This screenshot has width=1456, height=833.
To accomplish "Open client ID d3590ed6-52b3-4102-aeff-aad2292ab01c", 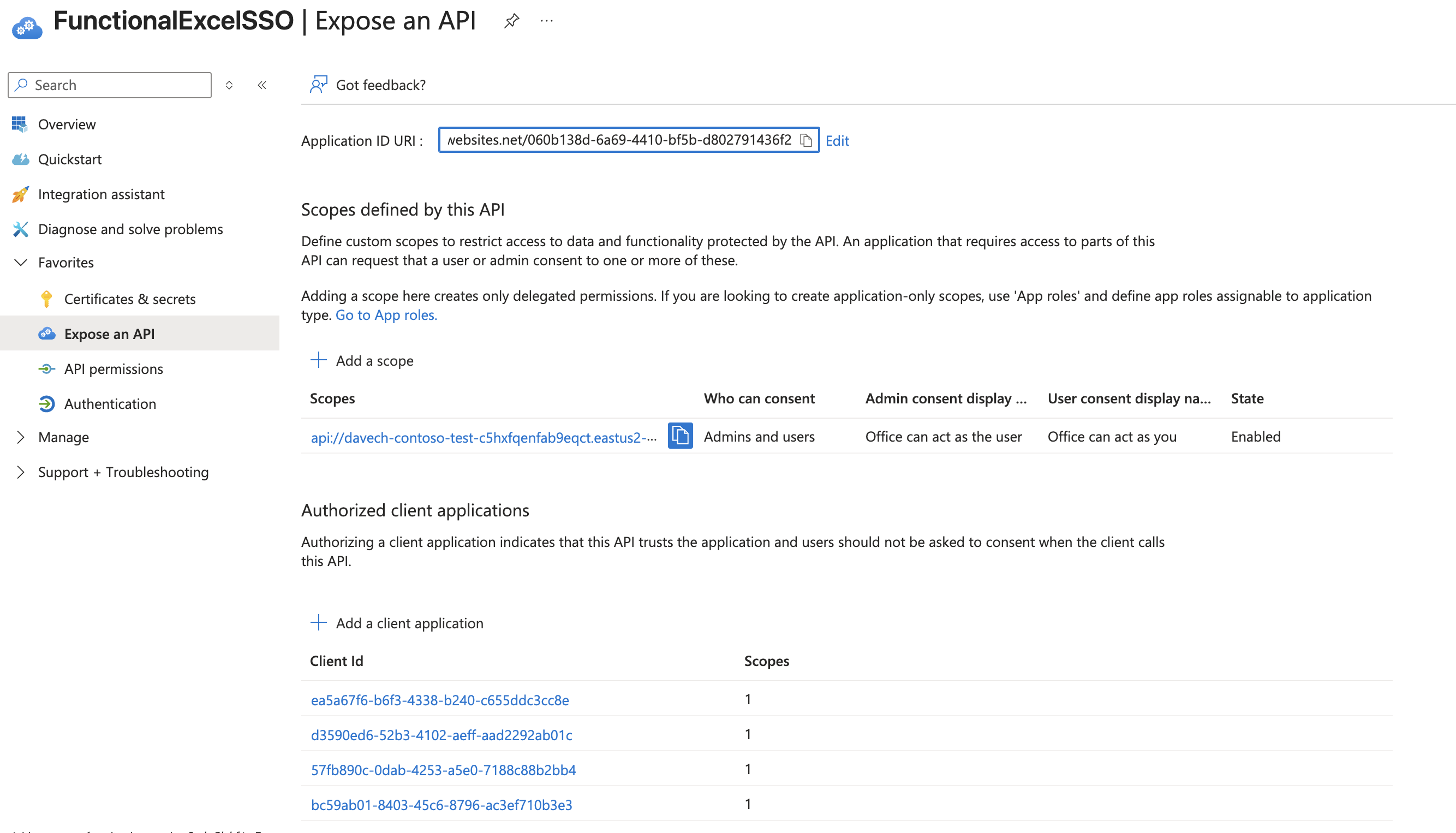I will pos(441,735).
